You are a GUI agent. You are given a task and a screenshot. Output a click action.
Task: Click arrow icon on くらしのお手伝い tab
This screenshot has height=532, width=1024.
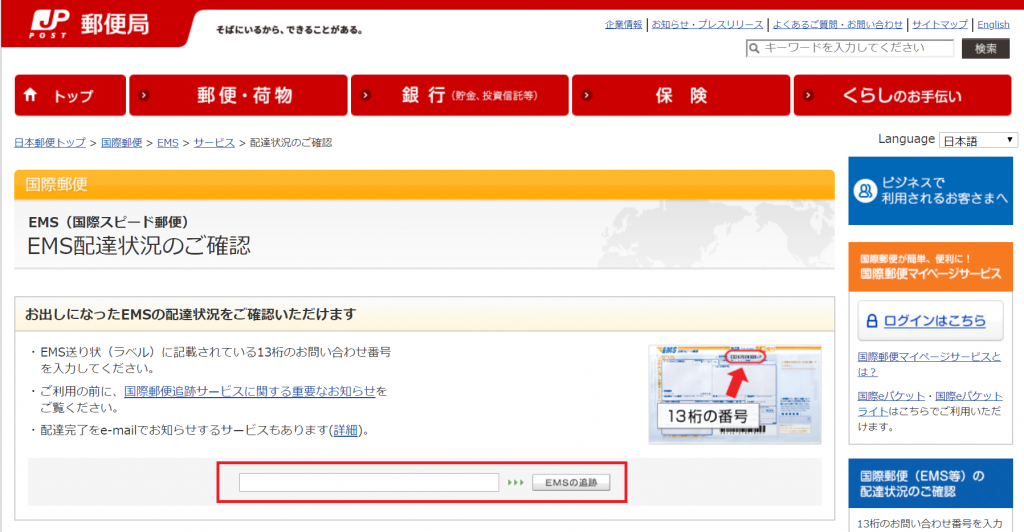[x=808, y=95]
